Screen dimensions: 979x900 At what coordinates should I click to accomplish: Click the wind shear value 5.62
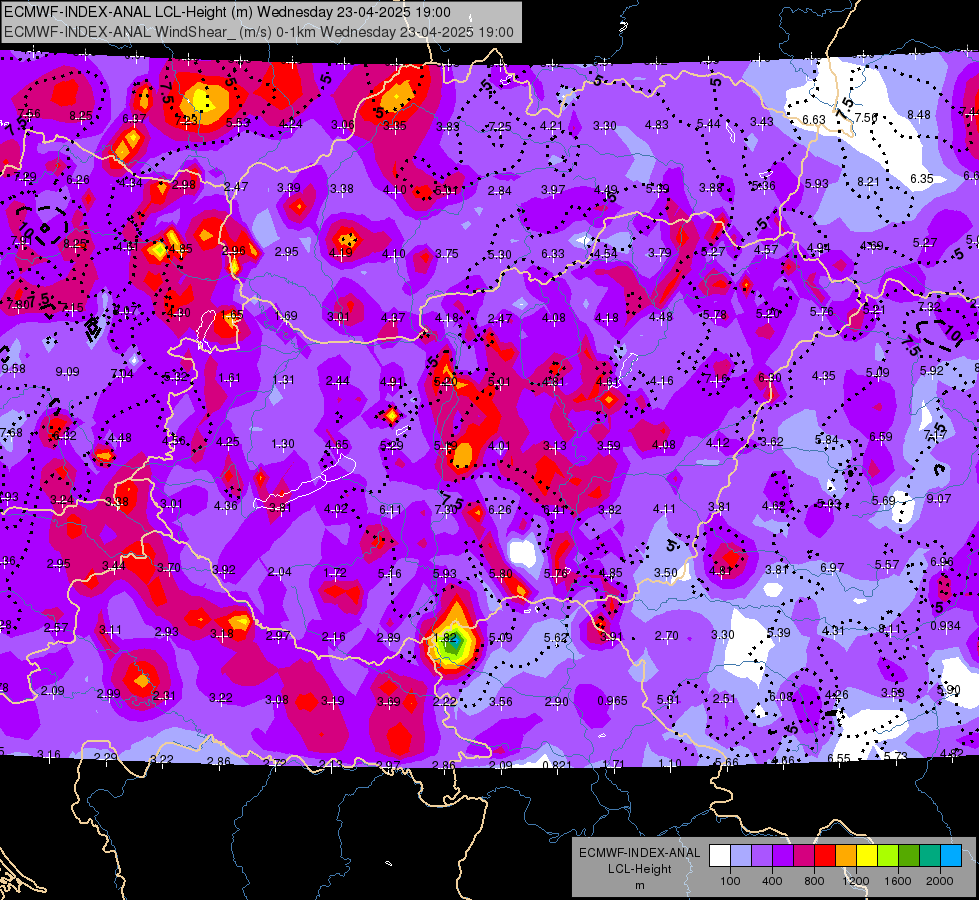(x=556, y=638)
